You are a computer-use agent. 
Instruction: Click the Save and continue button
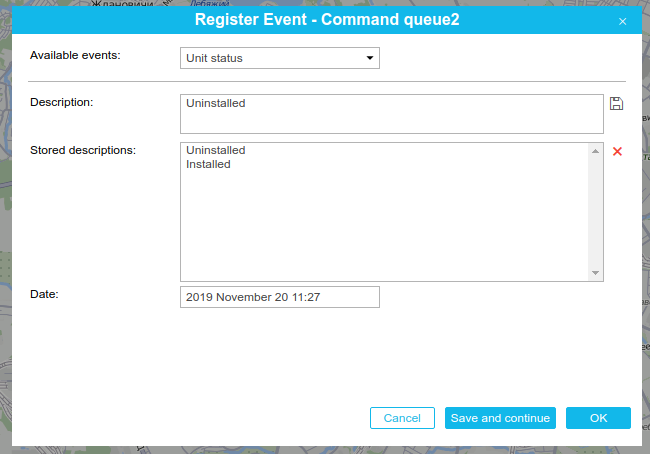click(500, 418)
